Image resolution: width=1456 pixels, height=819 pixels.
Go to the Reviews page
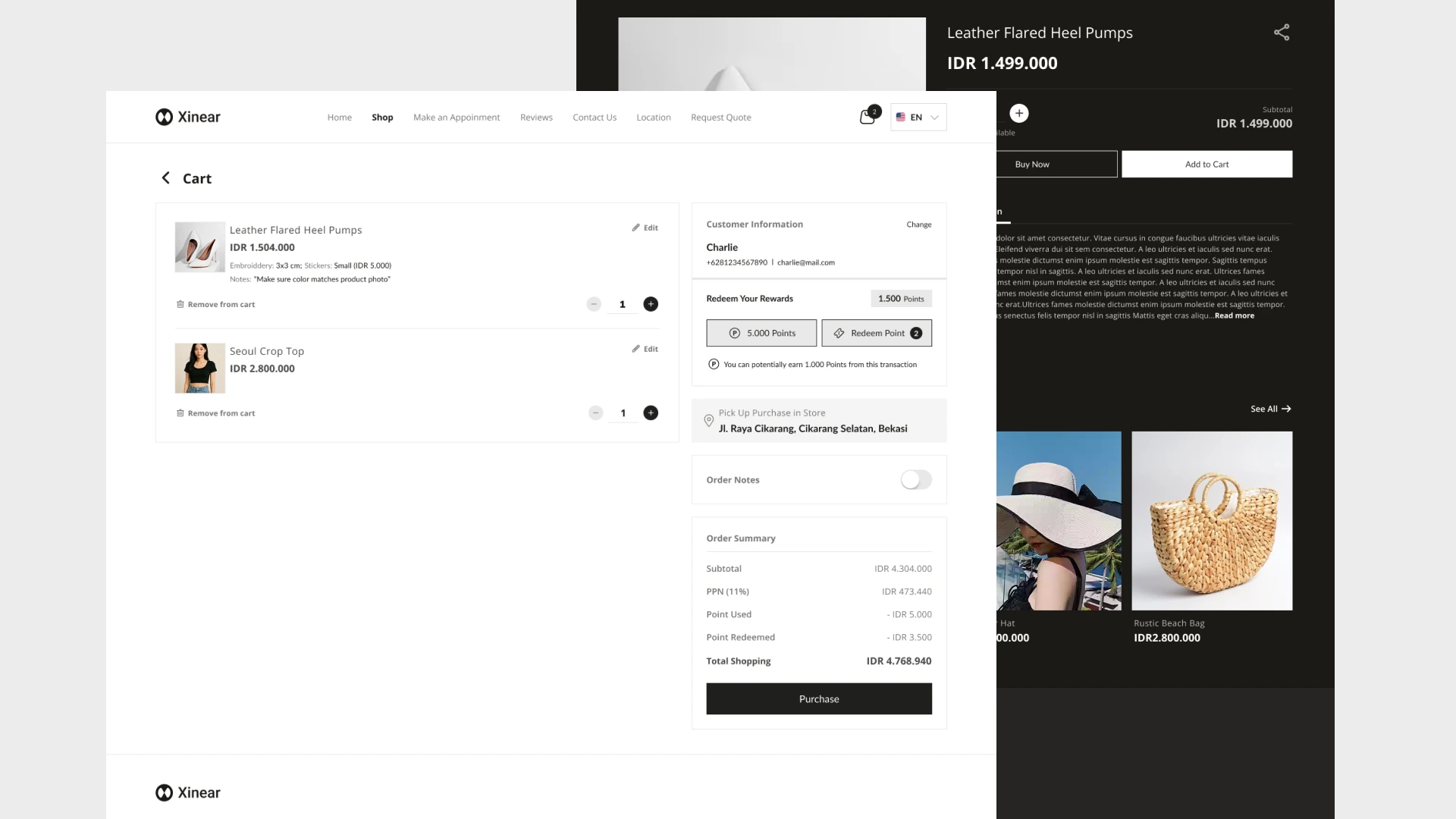536,118
